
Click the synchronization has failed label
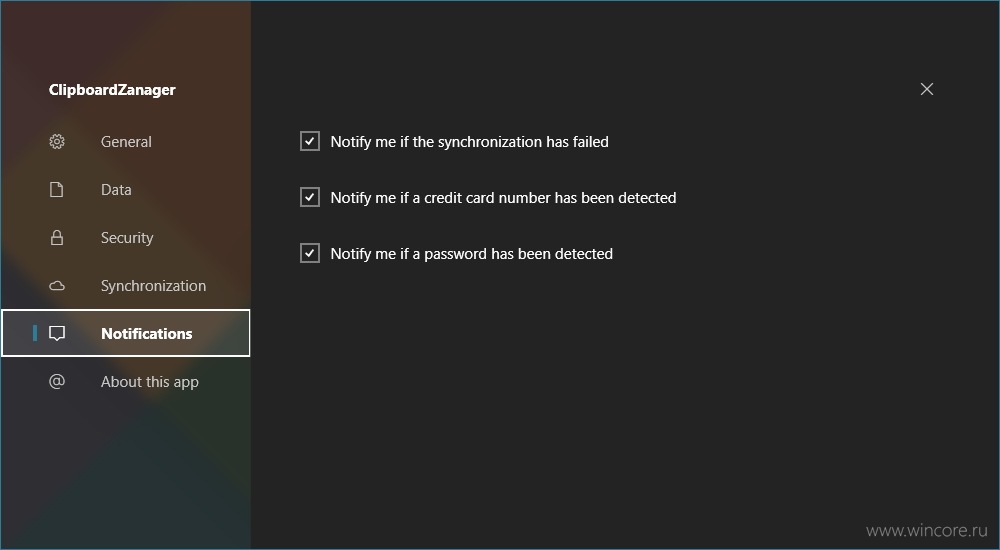469,142
